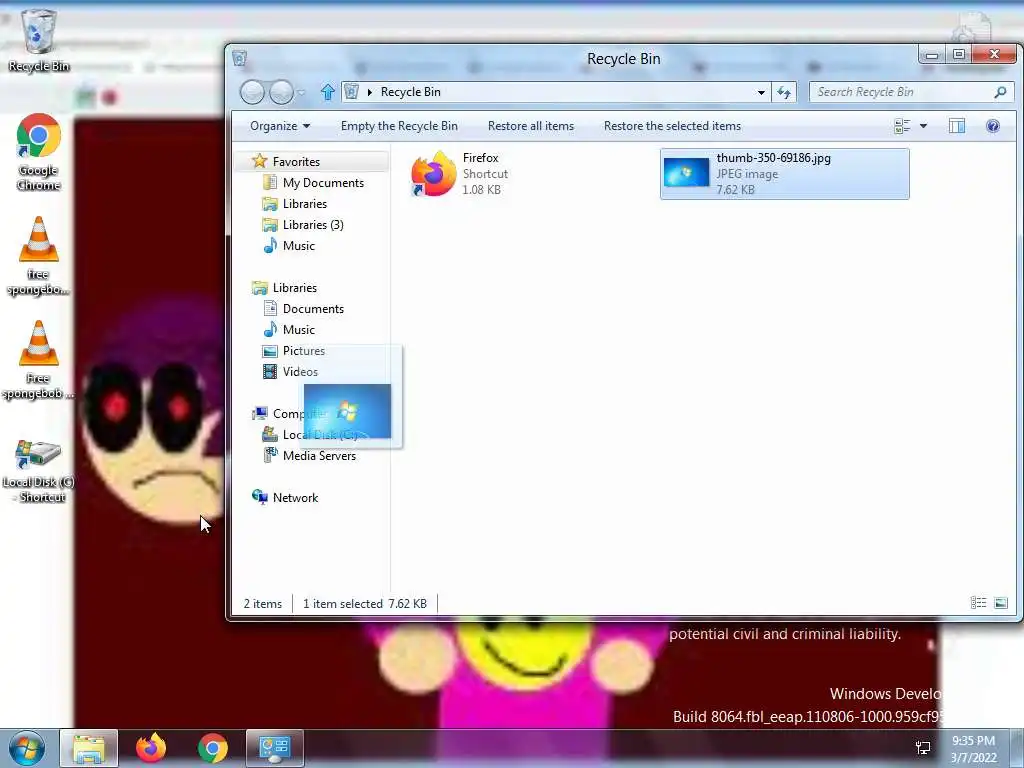The width and height of the screenshot is (1024, 768).
Task: Open the Local Disk (C) Shortcut desktop icon
Action: pos(38,471)
